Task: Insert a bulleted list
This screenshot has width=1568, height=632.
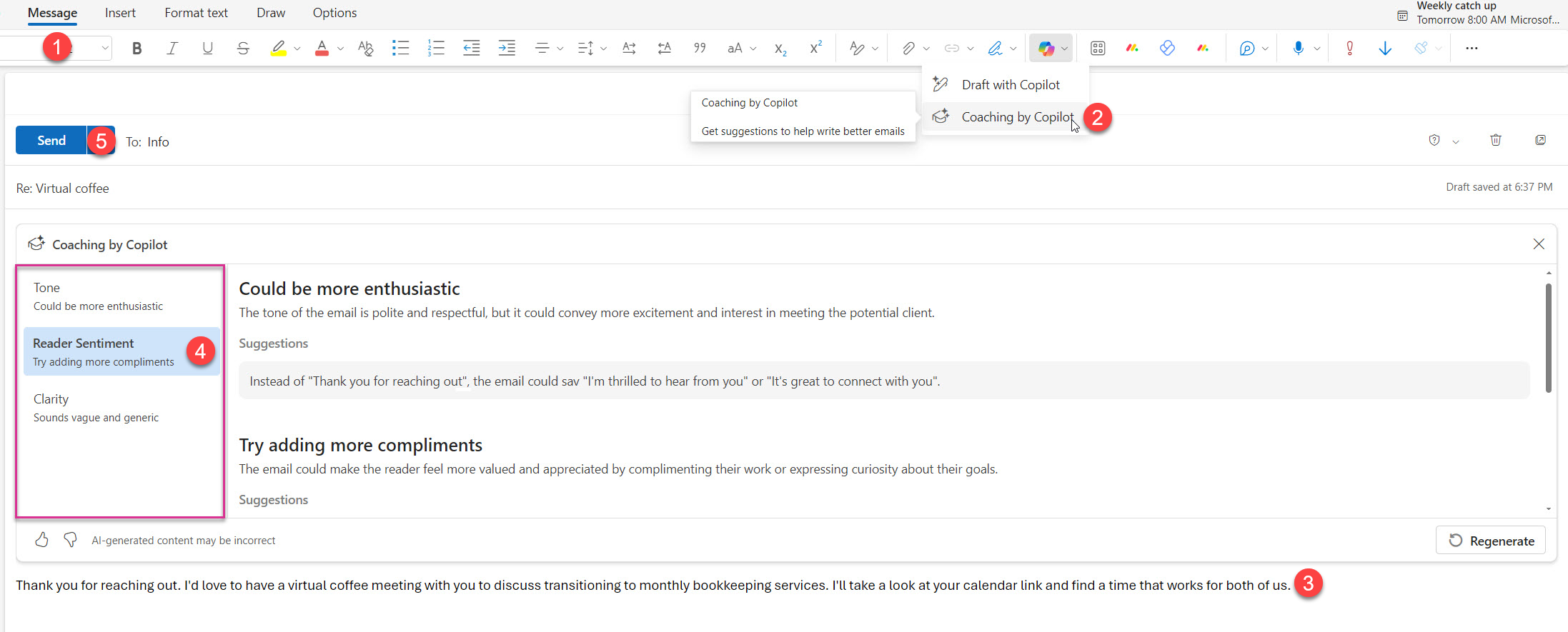Action: click(x=400, y=49)
